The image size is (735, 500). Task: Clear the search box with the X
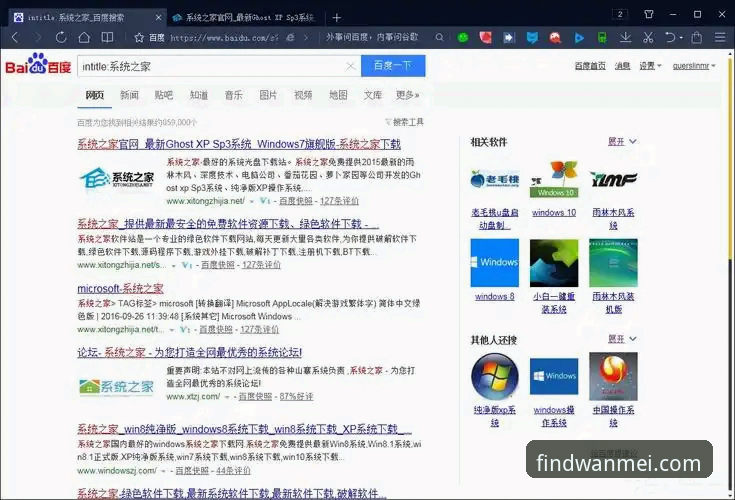351,66
